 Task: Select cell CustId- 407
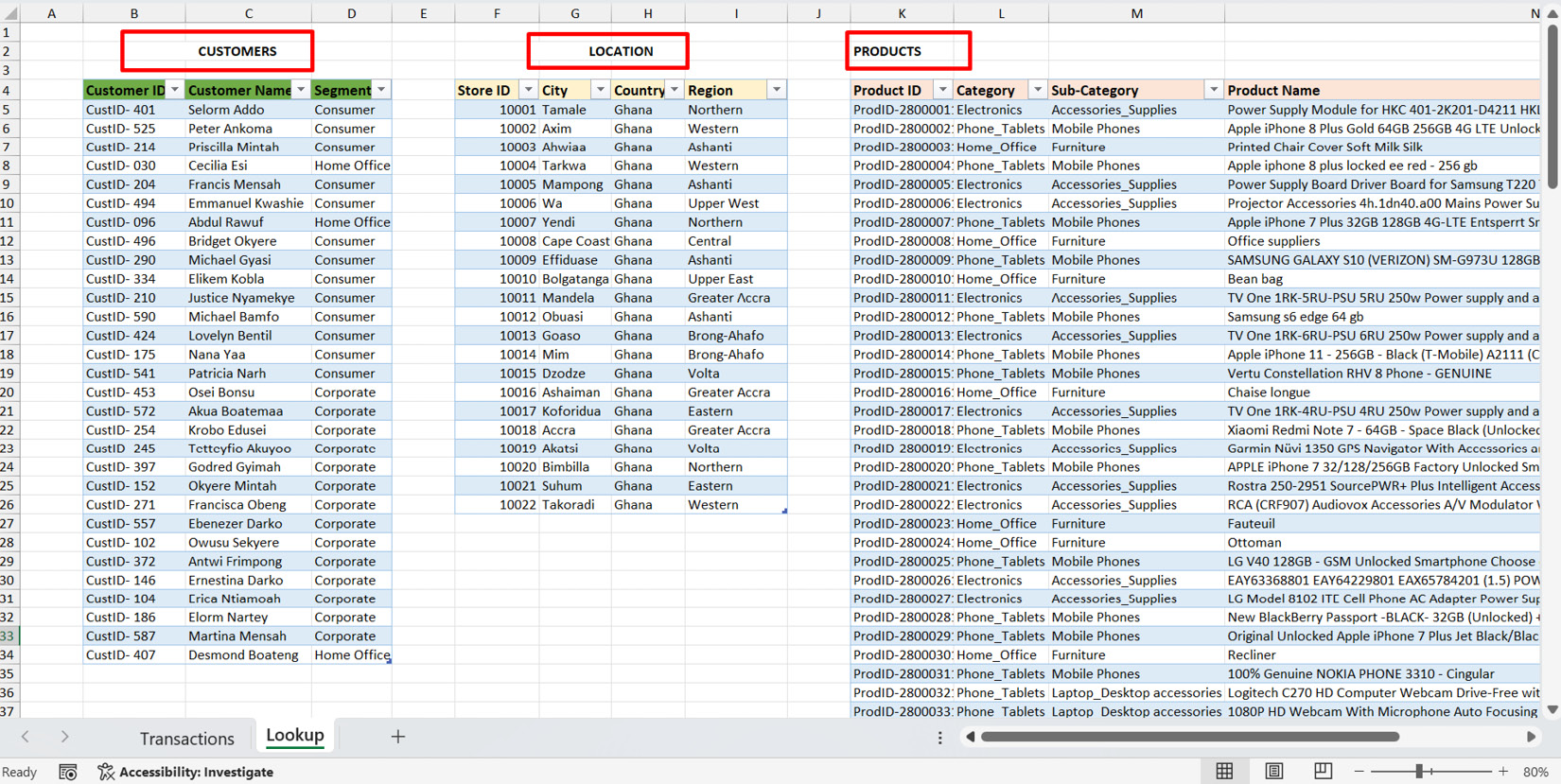click(134, 655)
